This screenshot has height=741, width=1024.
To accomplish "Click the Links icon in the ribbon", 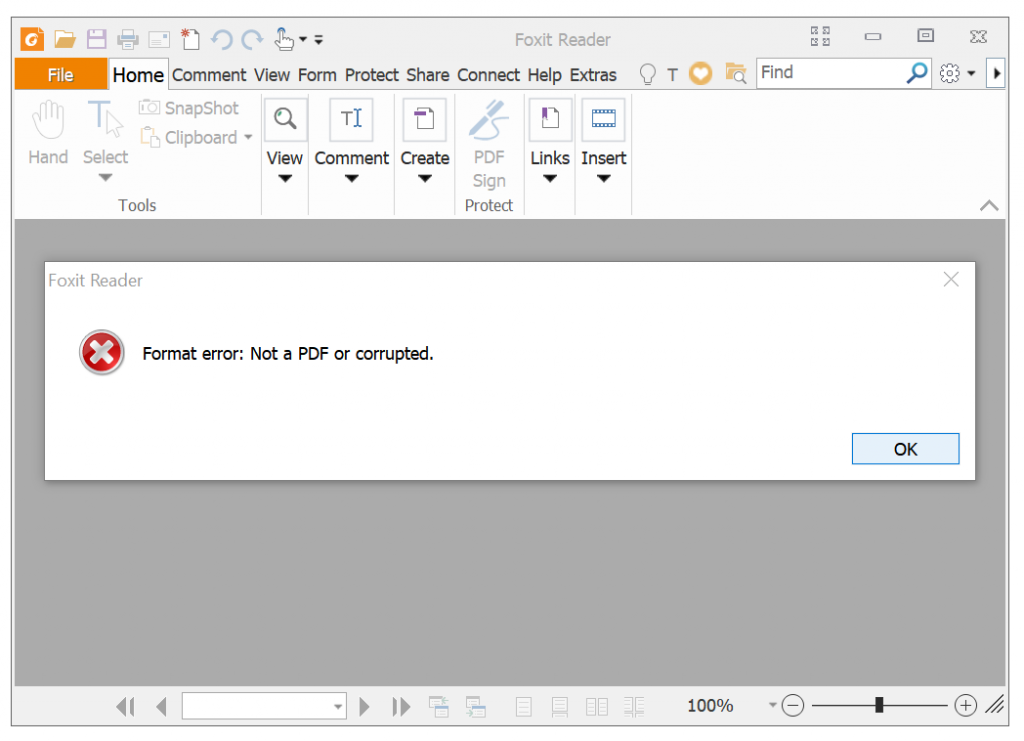I will click(550, 119).
